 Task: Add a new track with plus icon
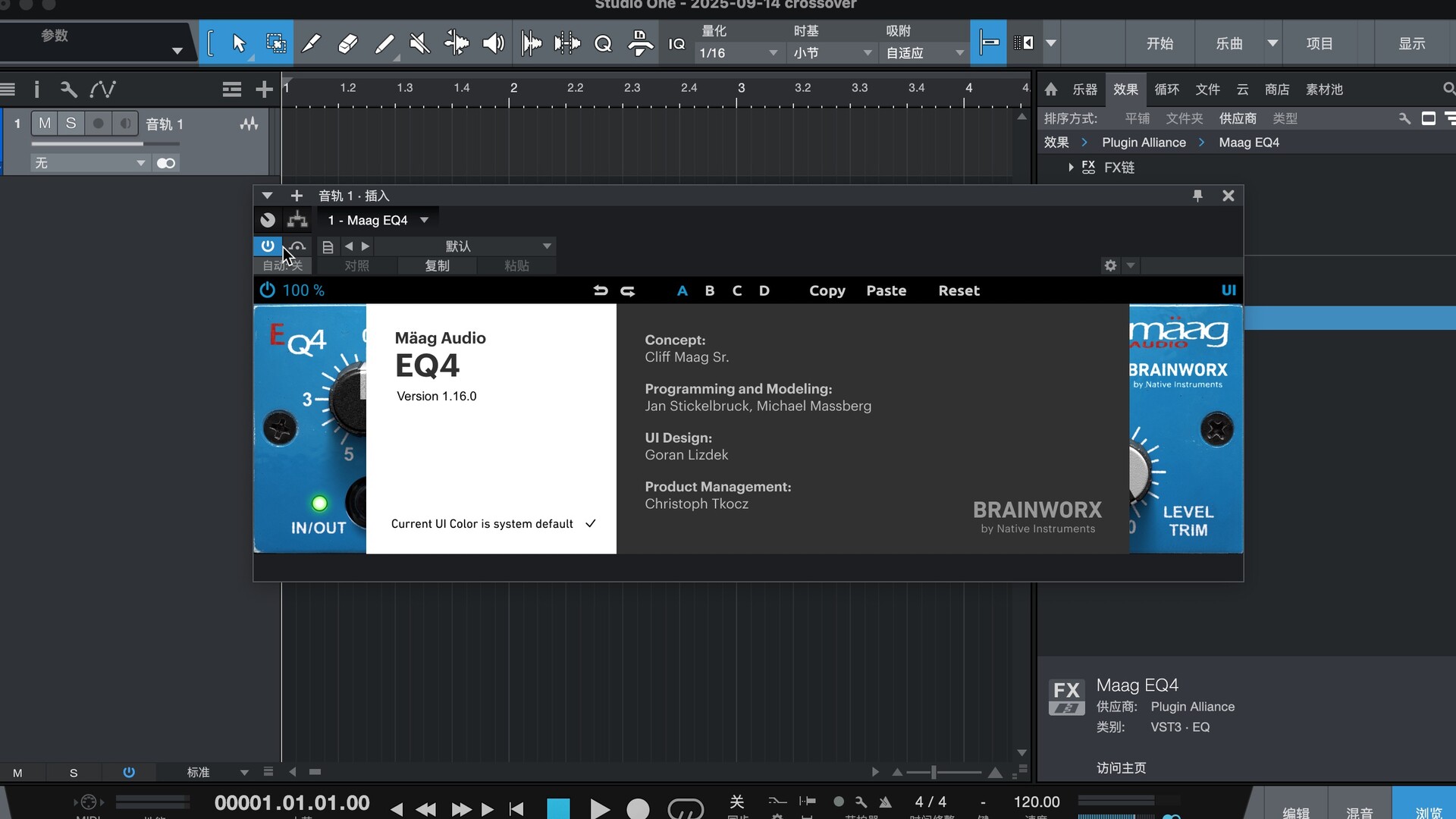coord(264,89)
